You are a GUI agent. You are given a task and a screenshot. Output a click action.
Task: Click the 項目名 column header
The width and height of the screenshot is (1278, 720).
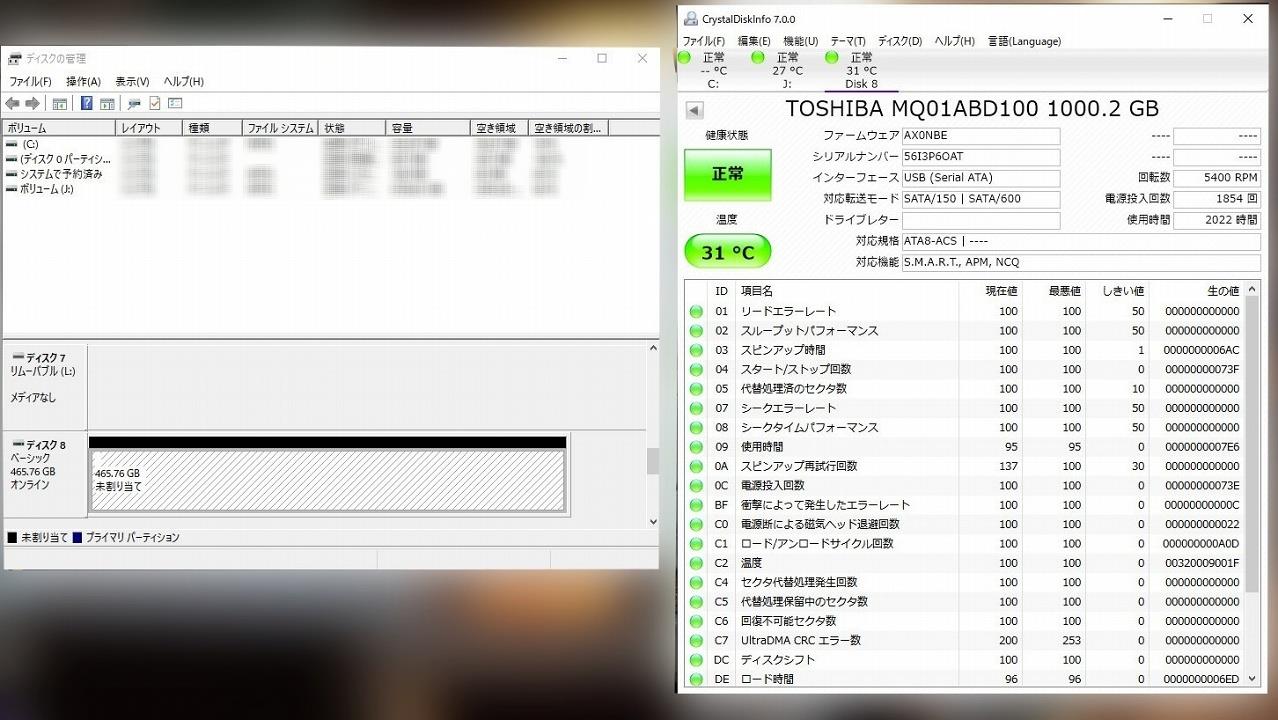pos(846,291)
